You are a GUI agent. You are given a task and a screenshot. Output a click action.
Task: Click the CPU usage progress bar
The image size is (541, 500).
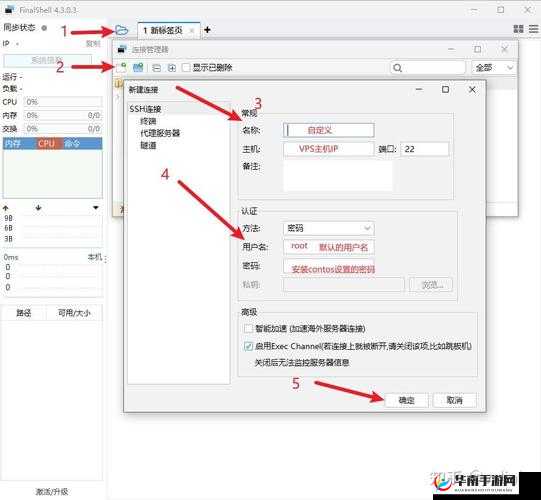pos(63,102)
